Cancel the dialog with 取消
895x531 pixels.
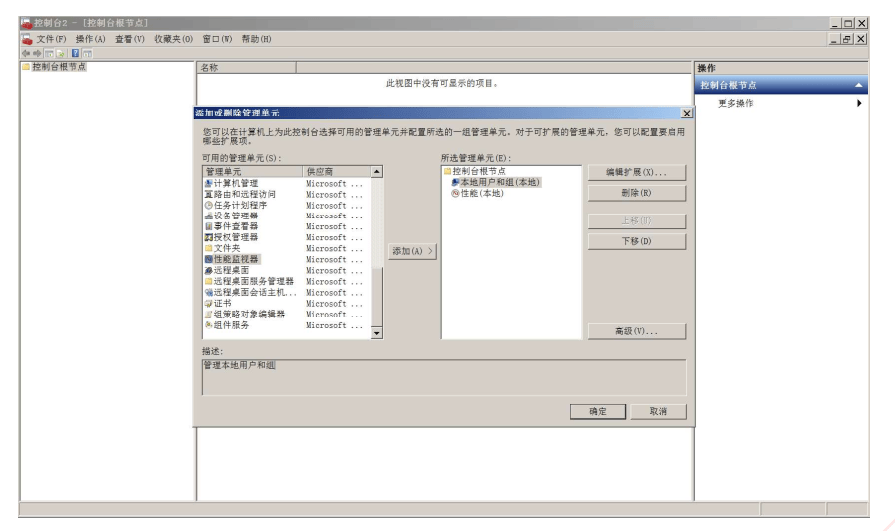coord(658,411)
